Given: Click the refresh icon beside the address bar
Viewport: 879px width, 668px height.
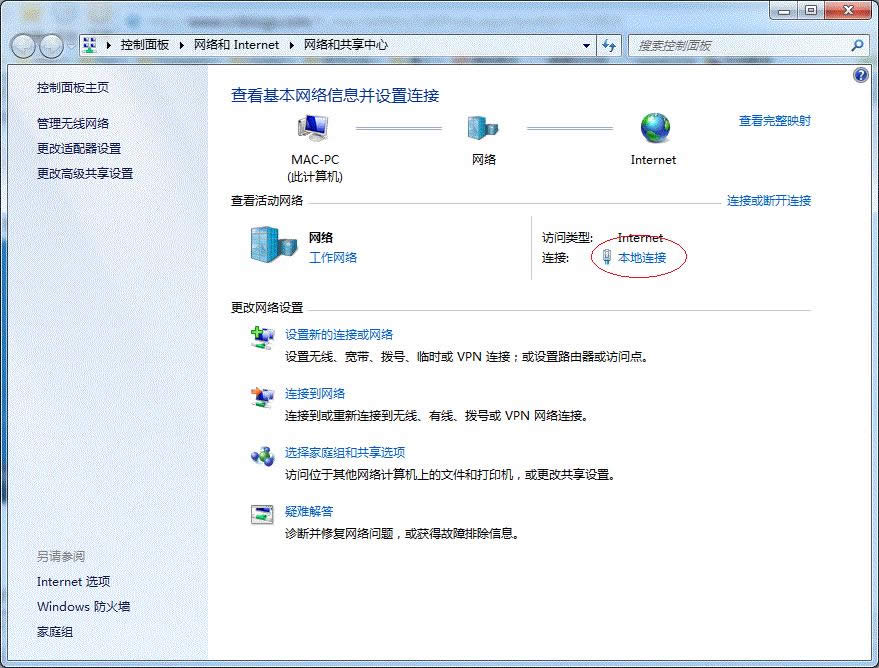Looking at the screenshot, I should [x=608, y=45].
